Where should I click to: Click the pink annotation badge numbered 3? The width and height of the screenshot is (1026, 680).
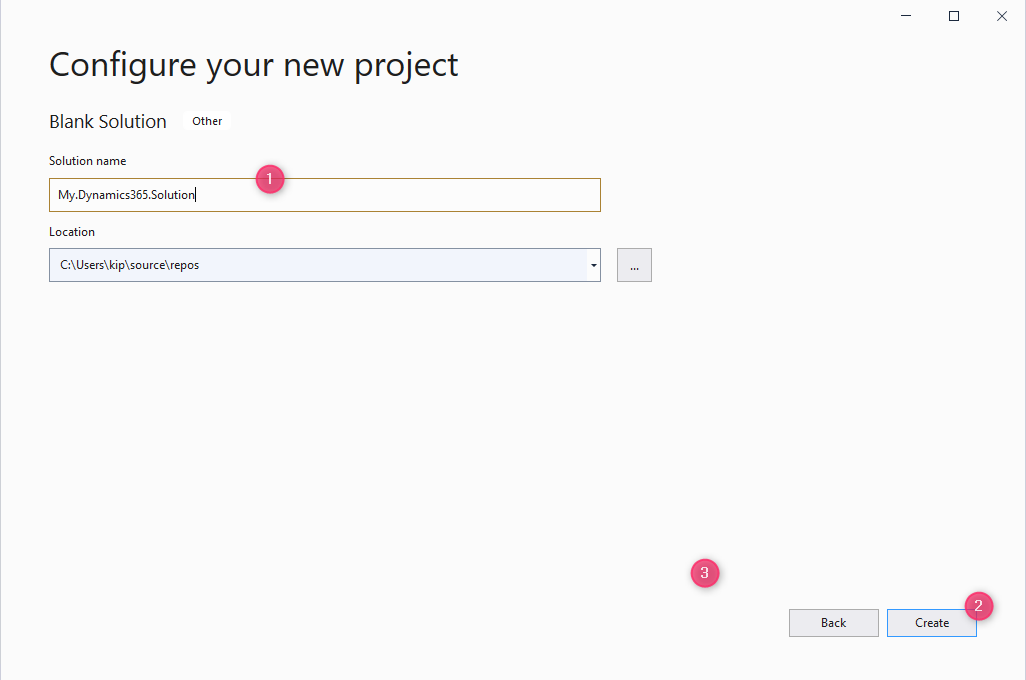pyautogui.click(x=705, y=573)
